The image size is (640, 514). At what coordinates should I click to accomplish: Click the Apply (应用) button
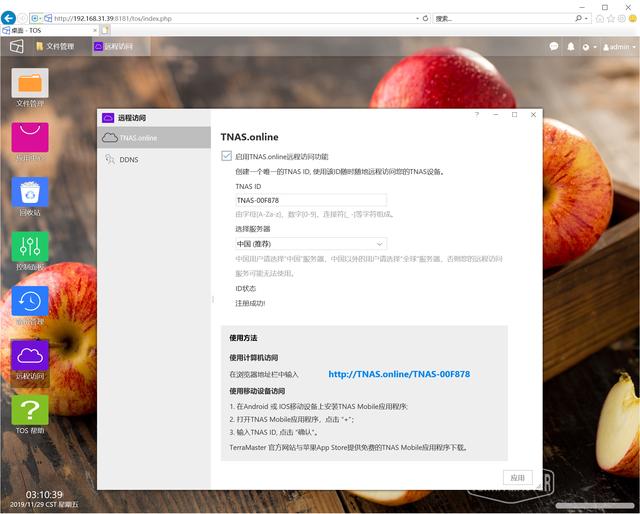(x=517, y=478)
